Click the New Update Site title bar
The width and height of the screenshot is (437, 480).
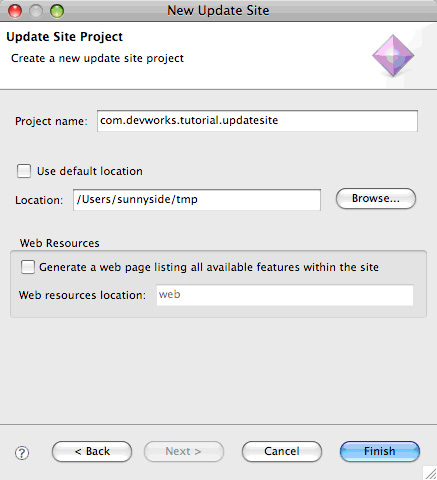[218, 11]
